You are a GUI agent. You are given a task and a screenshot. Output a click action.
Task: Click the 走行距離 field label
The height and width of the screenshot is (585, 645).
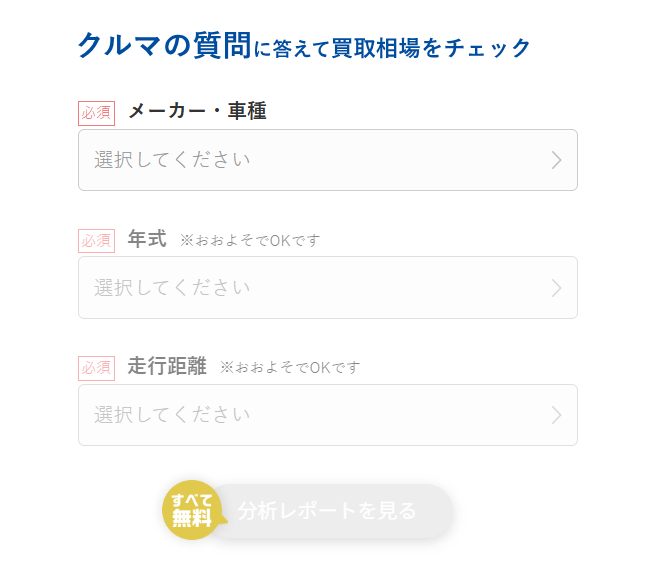point(167,366)
